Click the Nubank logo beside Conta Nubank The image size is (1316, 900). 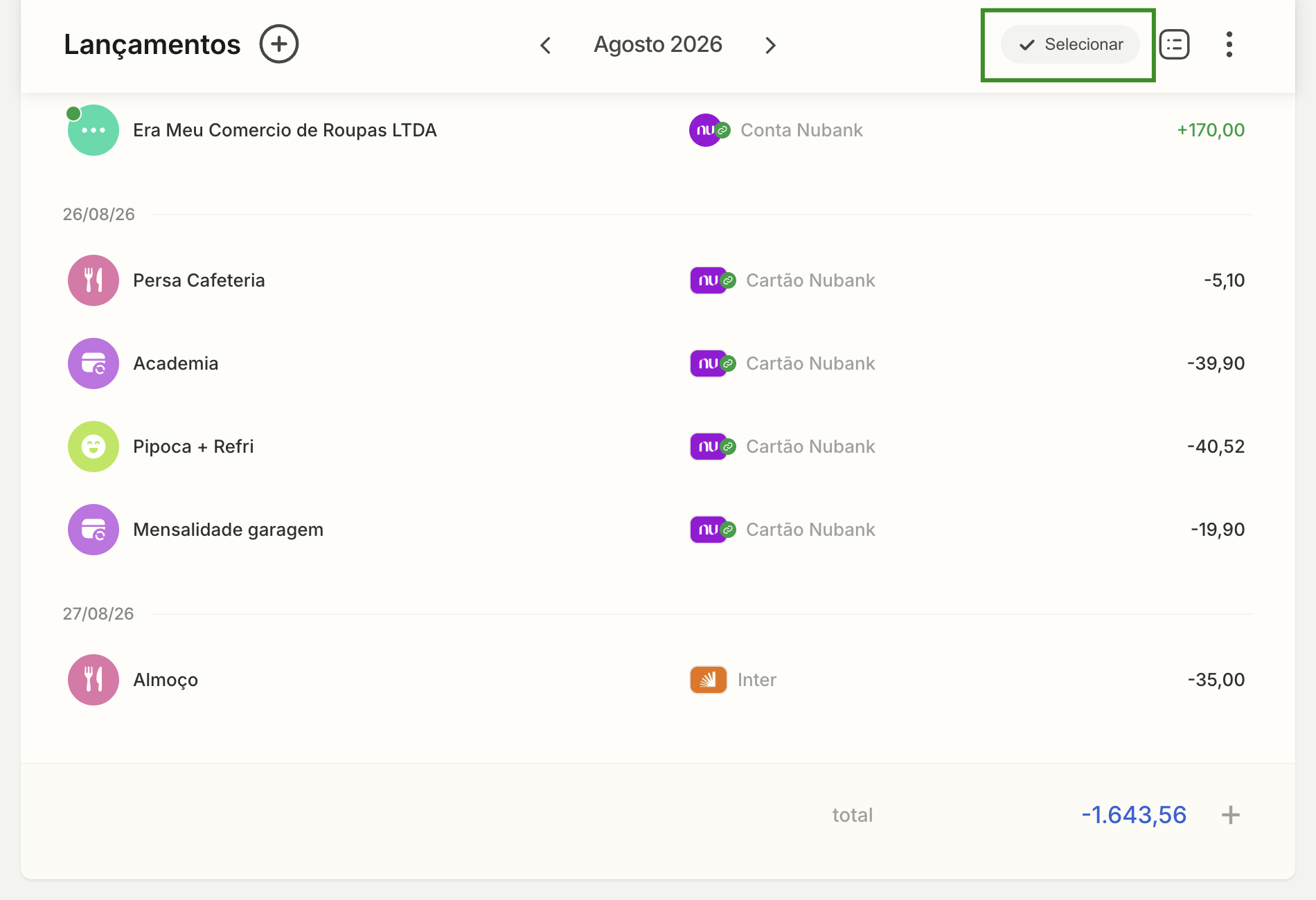point(707,130)
